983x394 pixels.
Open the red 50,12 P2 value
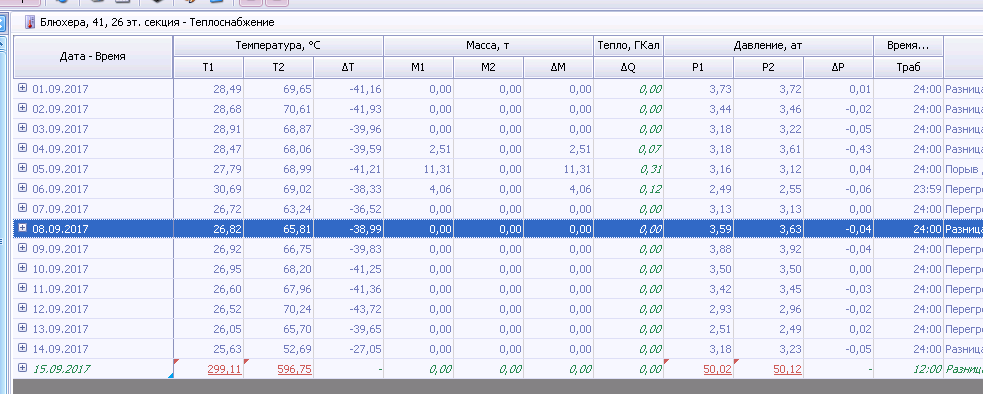click(x=788, y=370)
